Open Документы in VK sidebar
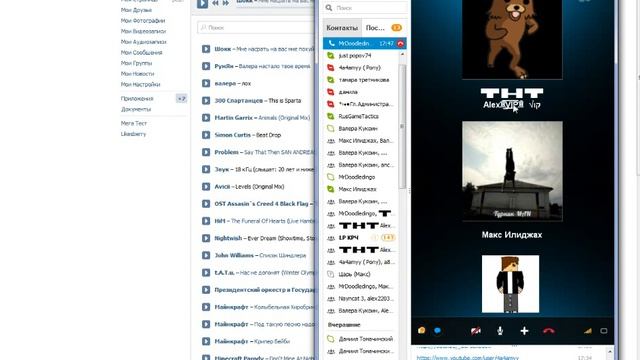 click(x=136, y=109)
